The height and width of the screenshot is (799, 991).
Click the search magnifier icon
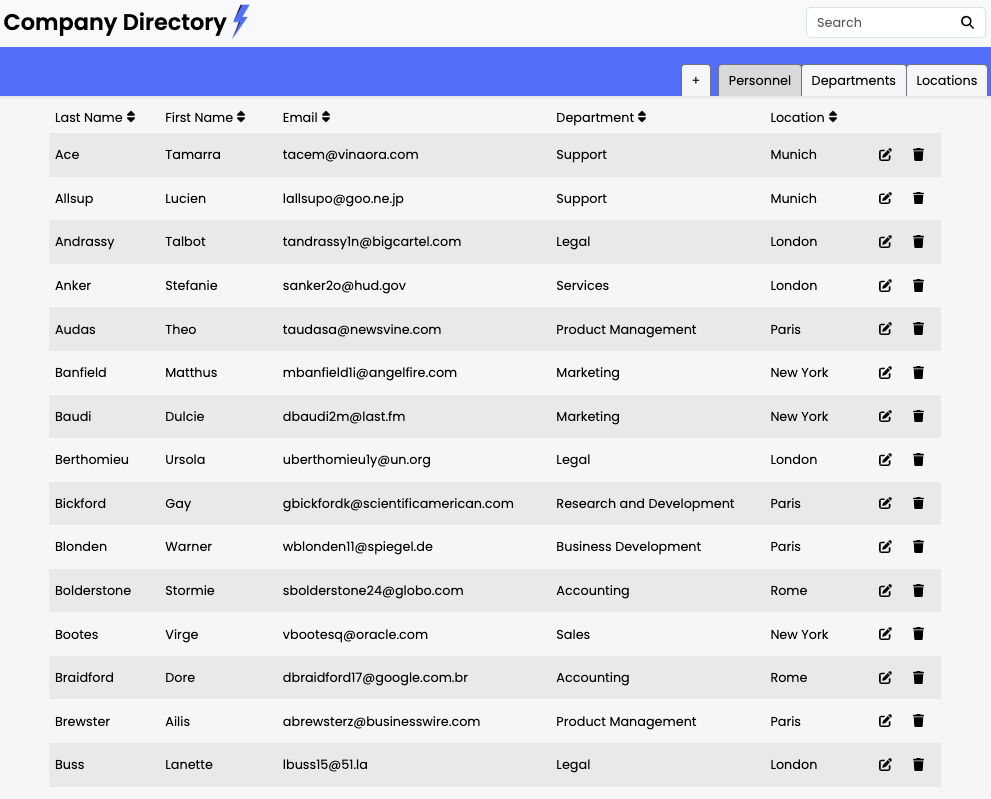coord(967,23)
